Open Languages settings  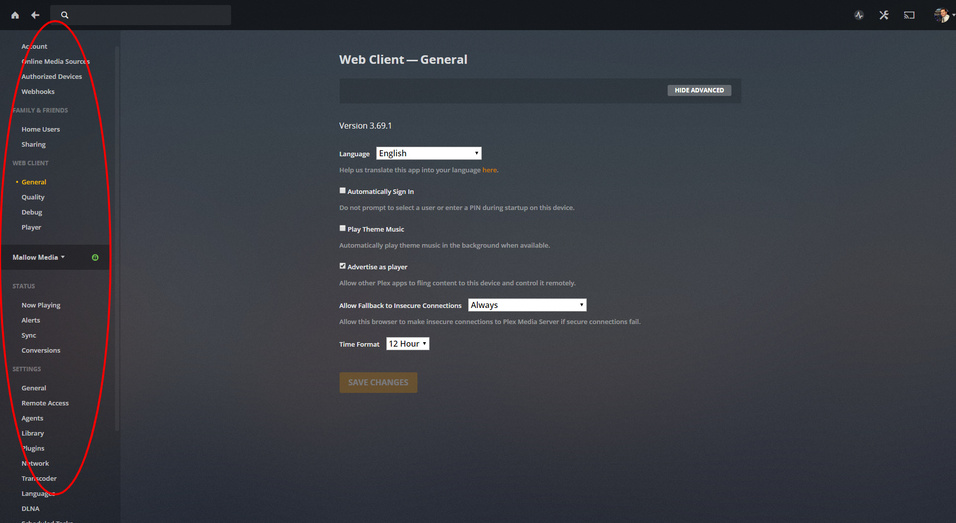tap(38, 494)
